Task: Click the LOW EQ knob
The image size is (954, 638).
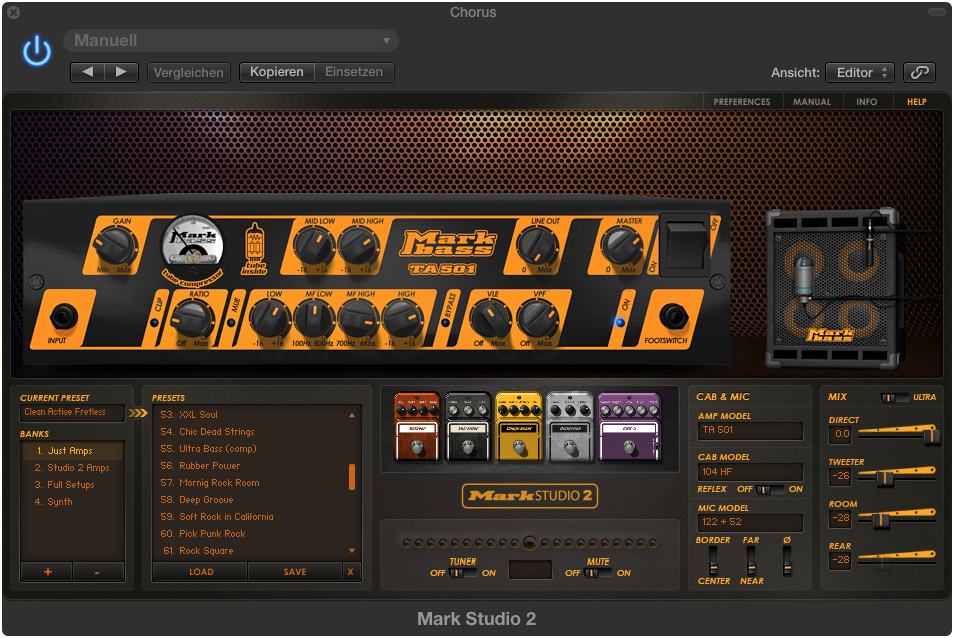Action: pyautogui.click(x=270, y=319)
